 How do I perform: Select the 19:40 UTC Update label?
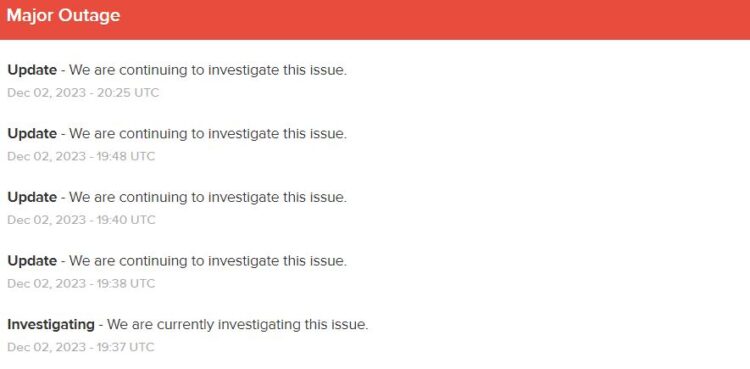[x=32, y=197]
